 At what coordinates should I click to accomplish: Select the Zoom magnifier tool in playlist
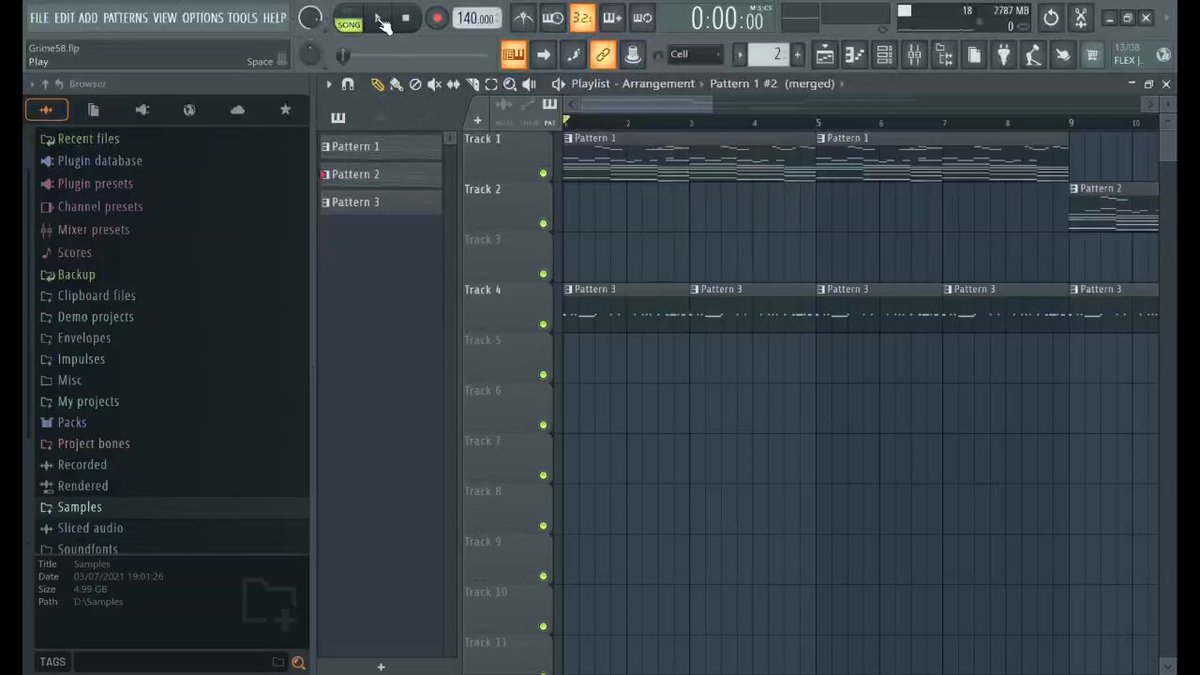point(510,85)
